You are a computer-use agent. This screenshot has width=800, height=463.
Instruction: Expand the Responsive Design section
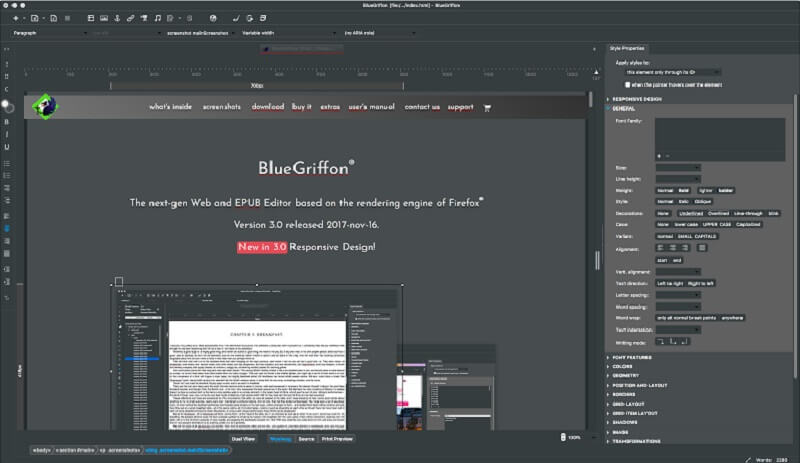pos(637,99)
